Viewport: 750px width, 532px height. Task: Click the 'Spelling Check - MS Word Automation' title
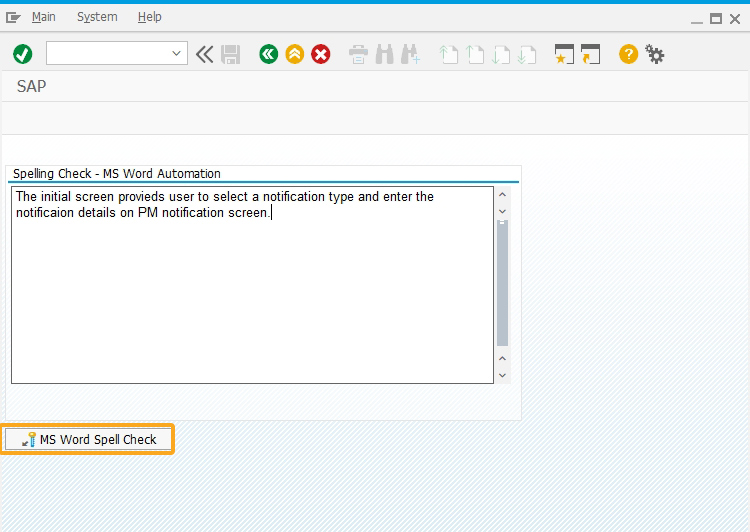click(117, 174)
